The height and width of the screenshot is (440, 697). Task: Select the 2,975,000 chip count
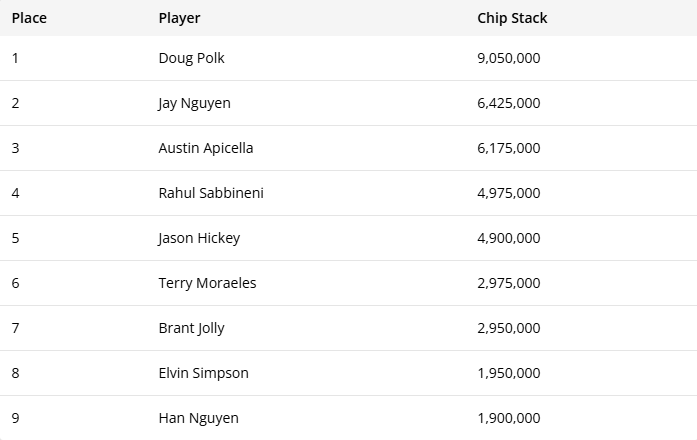[x=509, y=283]
